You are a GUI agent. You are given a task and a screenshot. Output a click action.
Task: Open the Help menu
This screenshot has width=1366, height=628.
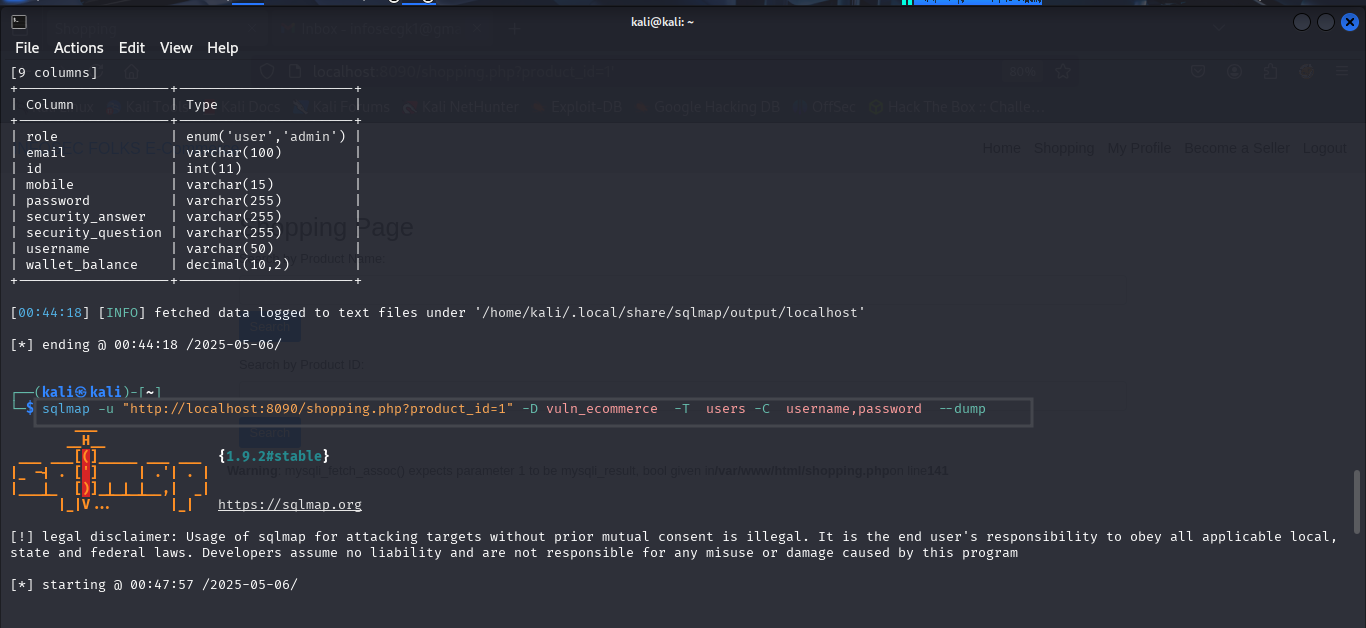pos(222,48)
